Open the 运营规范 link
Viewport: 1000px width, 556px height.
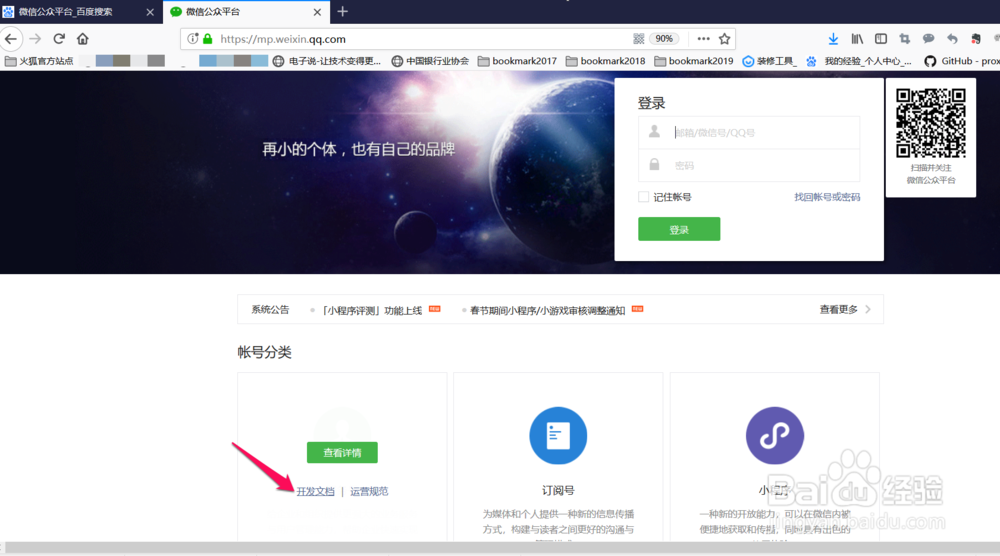369,491
